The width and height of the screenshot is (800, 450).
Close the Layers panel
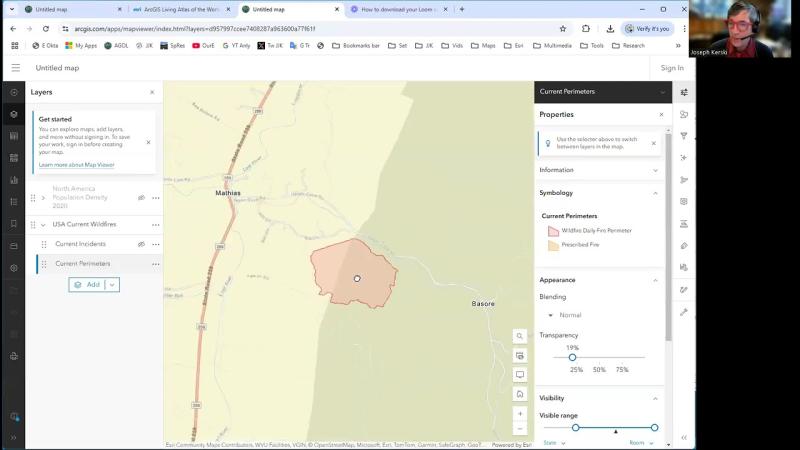[152, 92]
